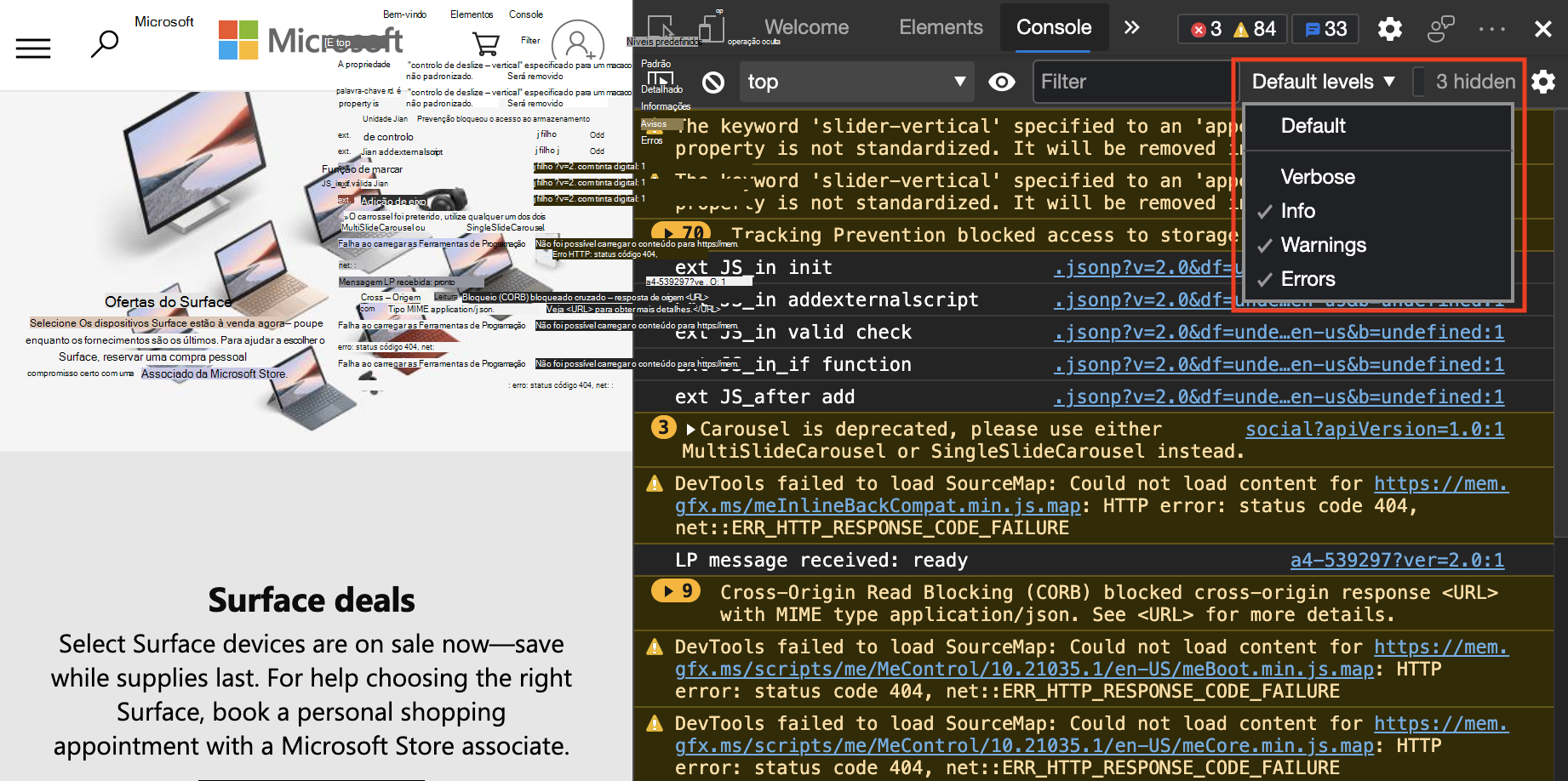This screenshot has width=1568, height=781.
Task: Click the 'ext JS_in addexternalscript' log text
Action: tap(827, 300)
